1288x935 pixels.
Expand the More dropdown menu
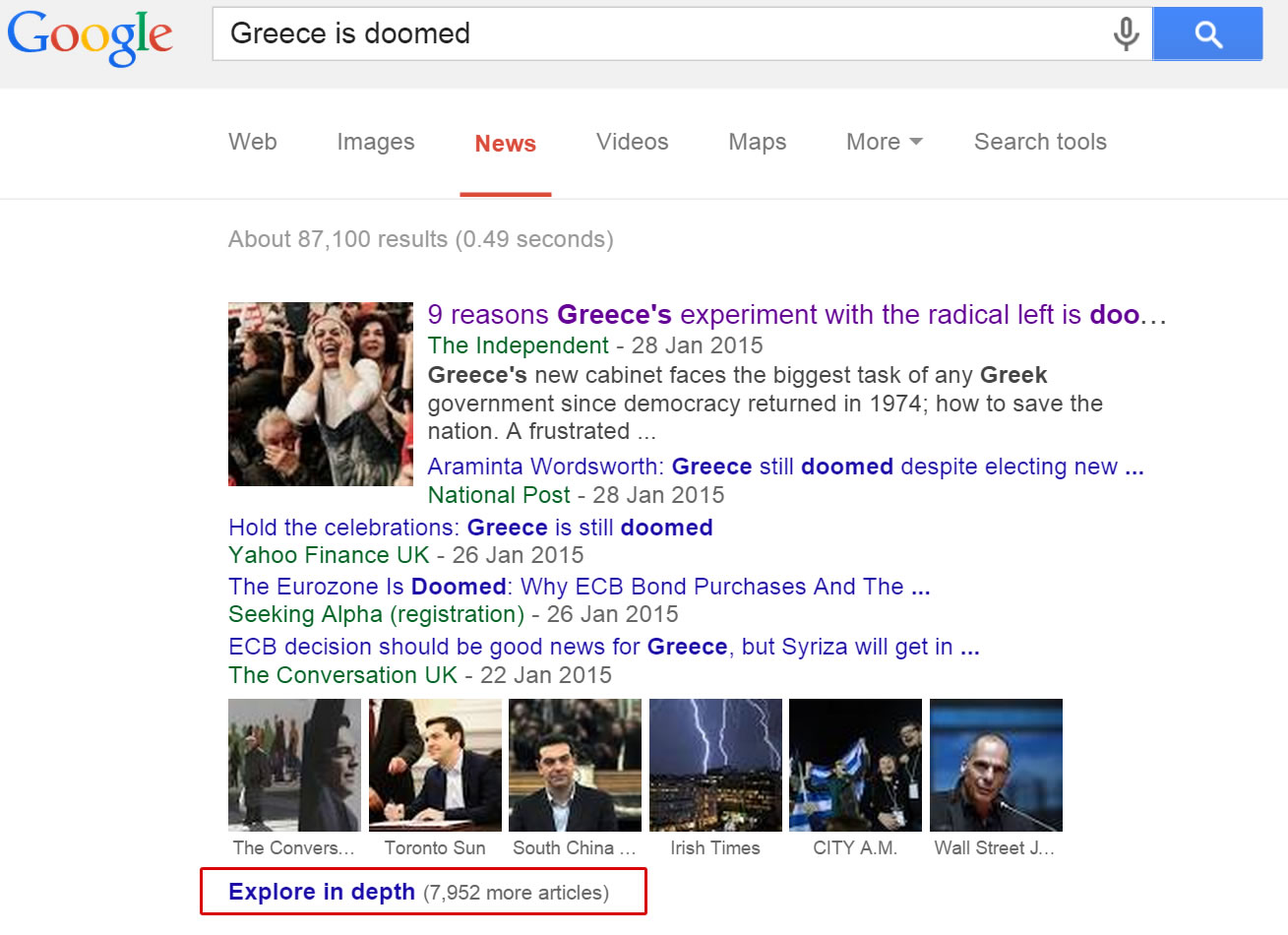pyautogui.click(x=884, y=142)
